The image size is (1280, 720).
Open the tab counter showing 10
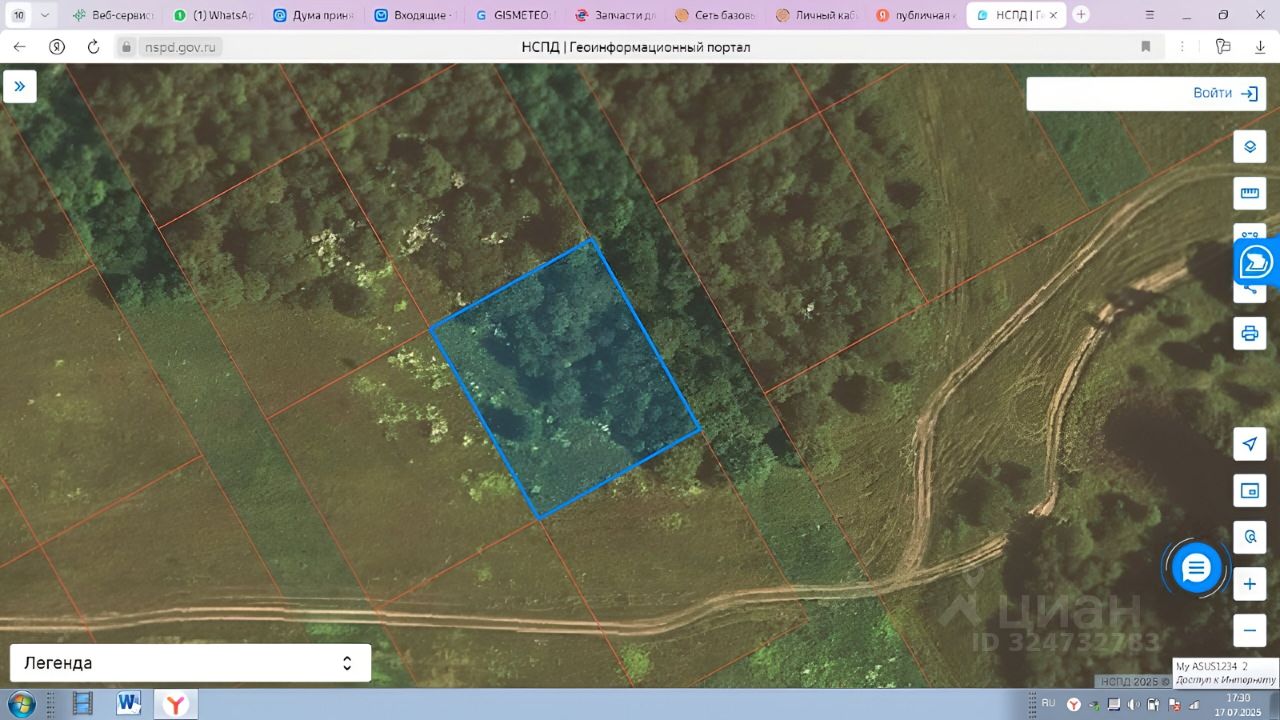(18, 15)
